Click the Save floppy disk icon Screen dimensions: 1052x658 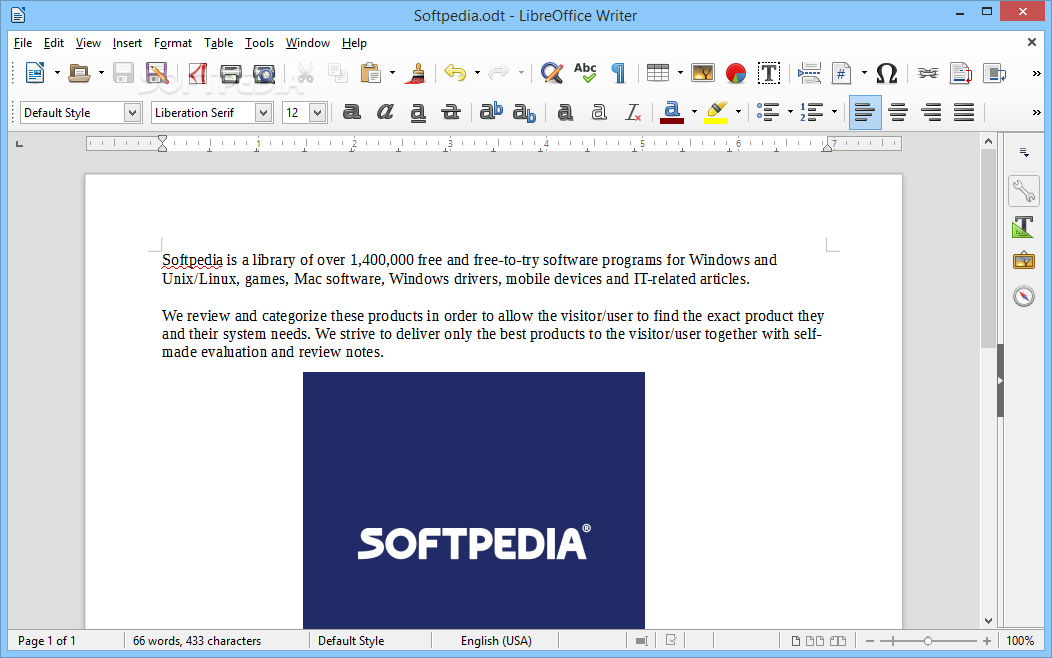point(123,72)
